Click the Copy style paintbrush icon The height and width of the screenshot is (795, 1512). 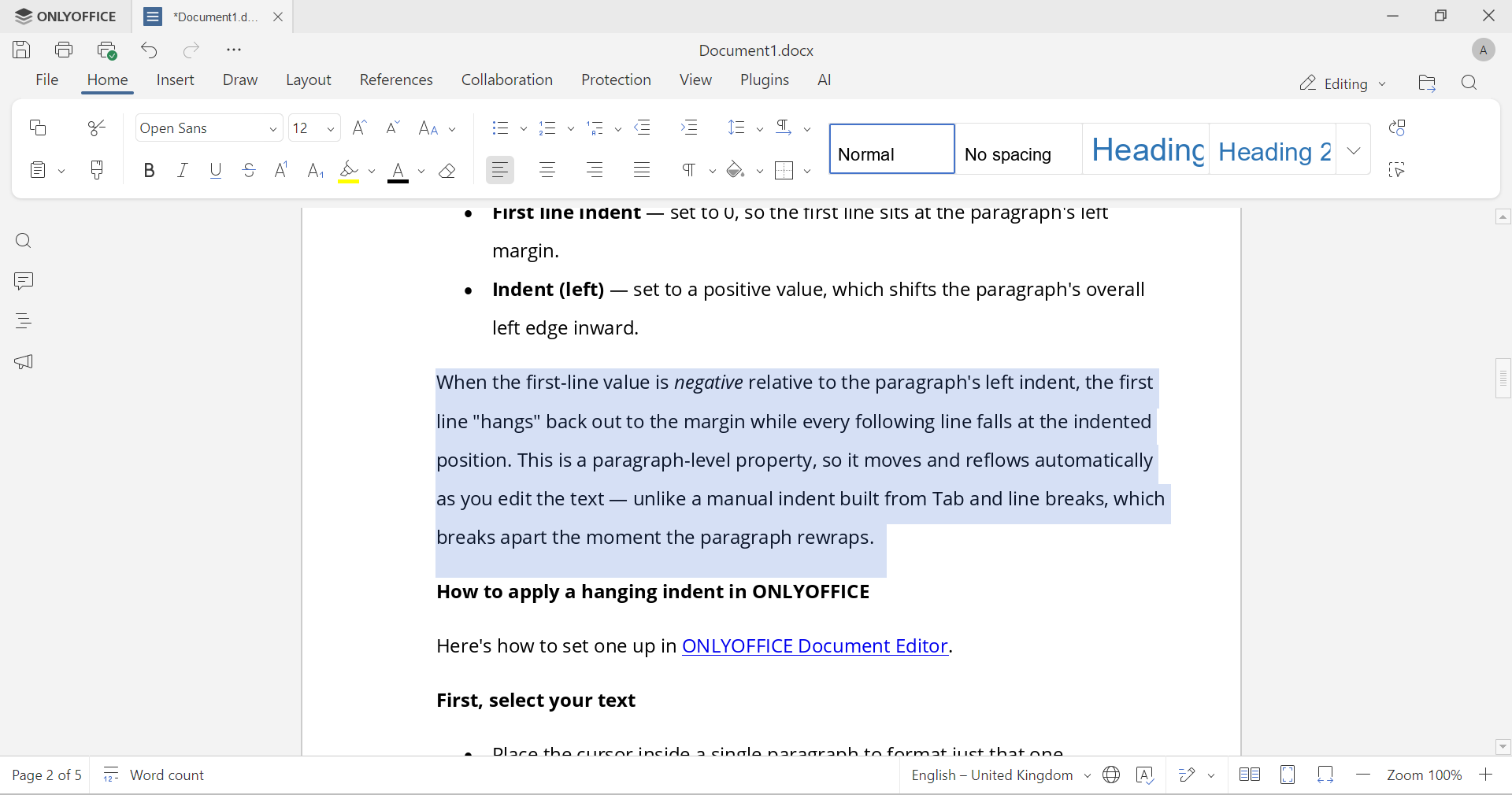coord(97,170)
